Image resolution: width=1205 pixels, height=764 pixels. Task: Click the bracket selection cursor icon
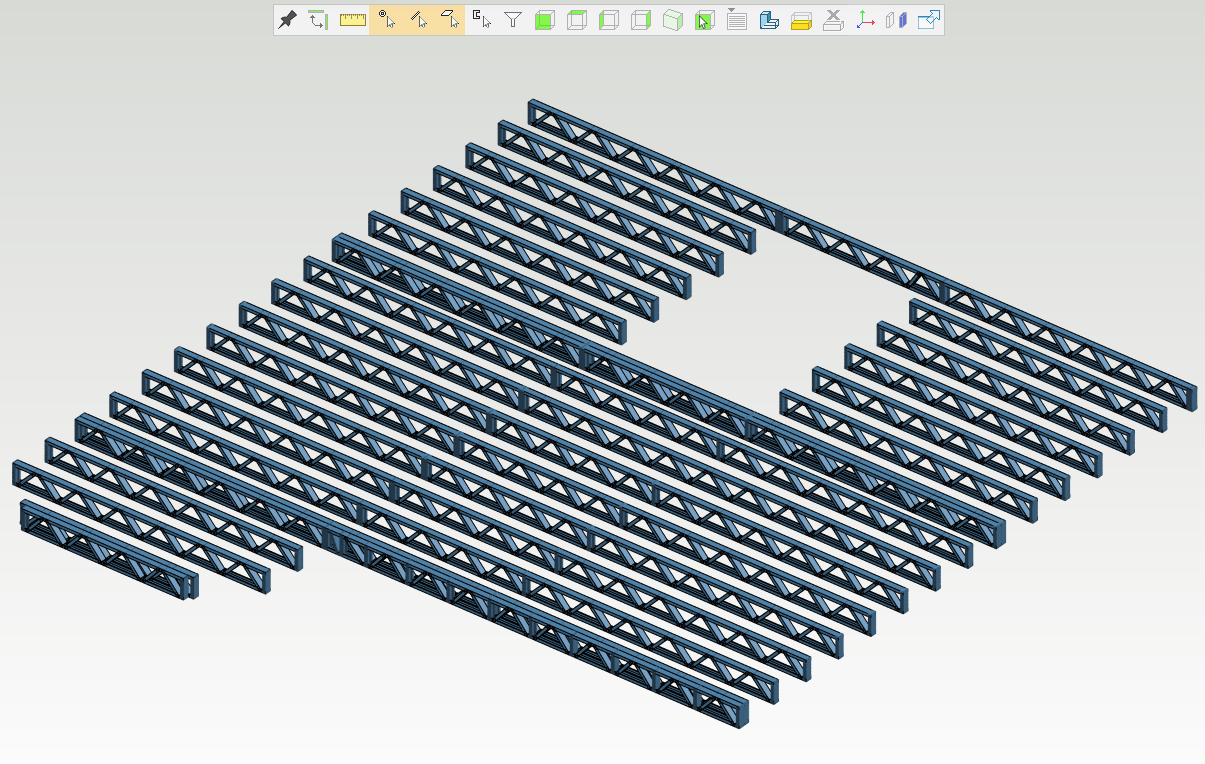pyautogui.click(x=481, y=20)
